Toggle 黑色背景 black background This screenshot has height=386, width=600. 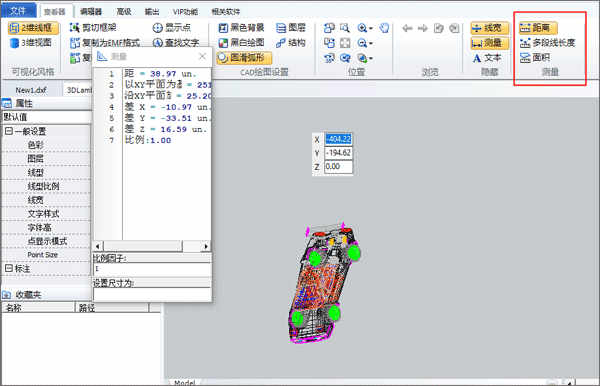(x=241, y=28)
